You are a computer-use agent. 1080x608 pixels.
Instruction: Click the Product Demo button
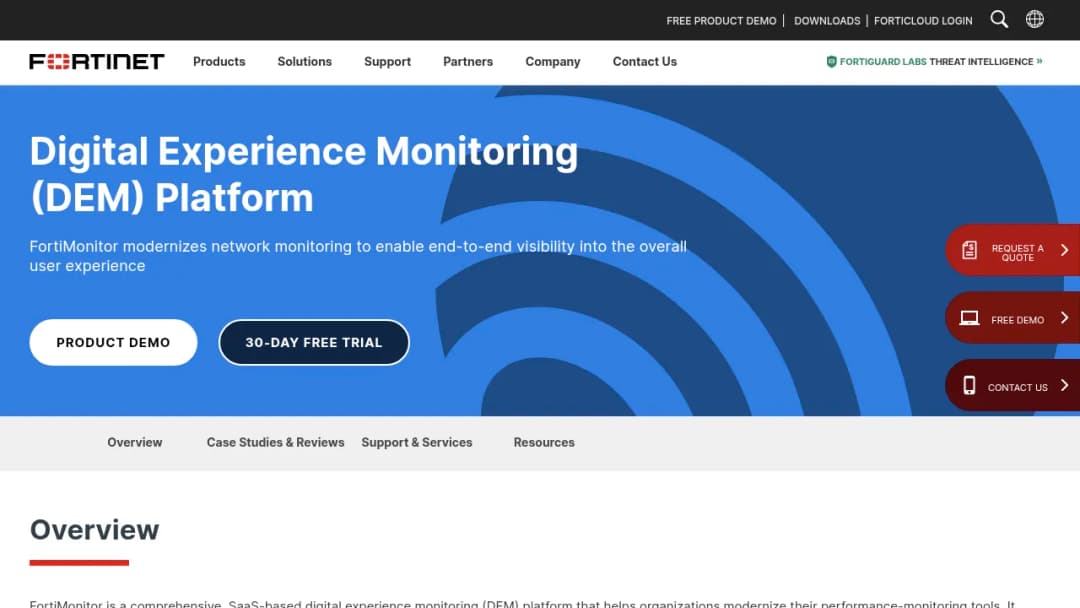pos(113,342)
